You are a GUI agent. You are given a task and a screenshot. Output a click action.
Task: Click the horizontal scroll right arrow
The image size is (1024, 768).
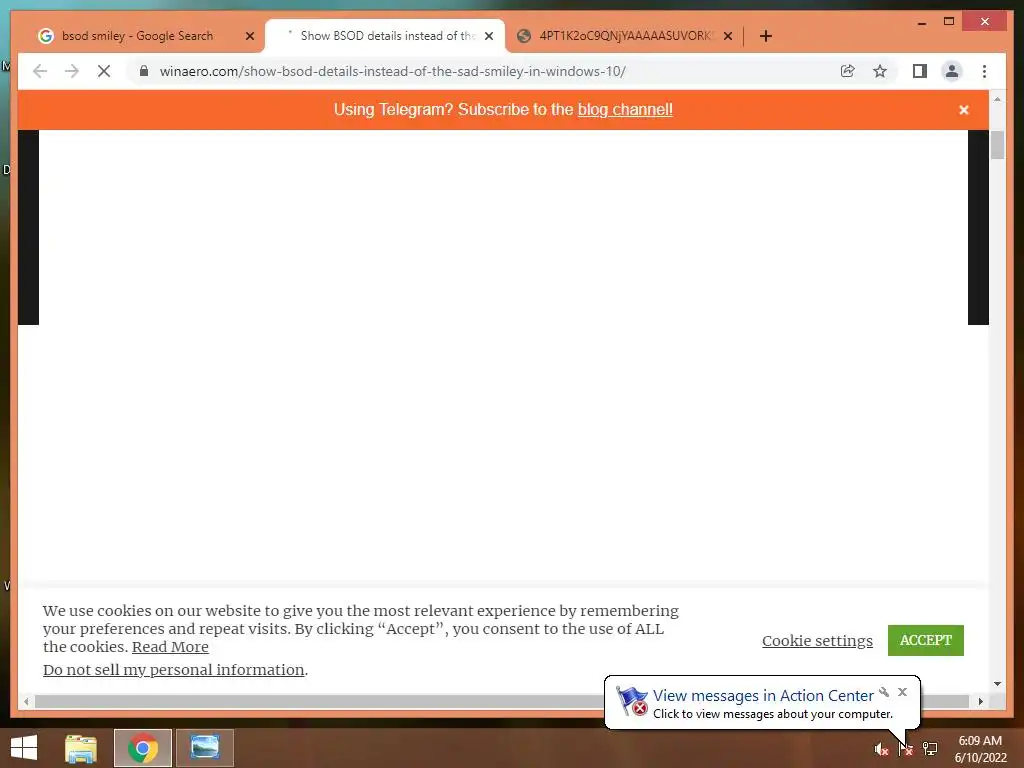981,701
